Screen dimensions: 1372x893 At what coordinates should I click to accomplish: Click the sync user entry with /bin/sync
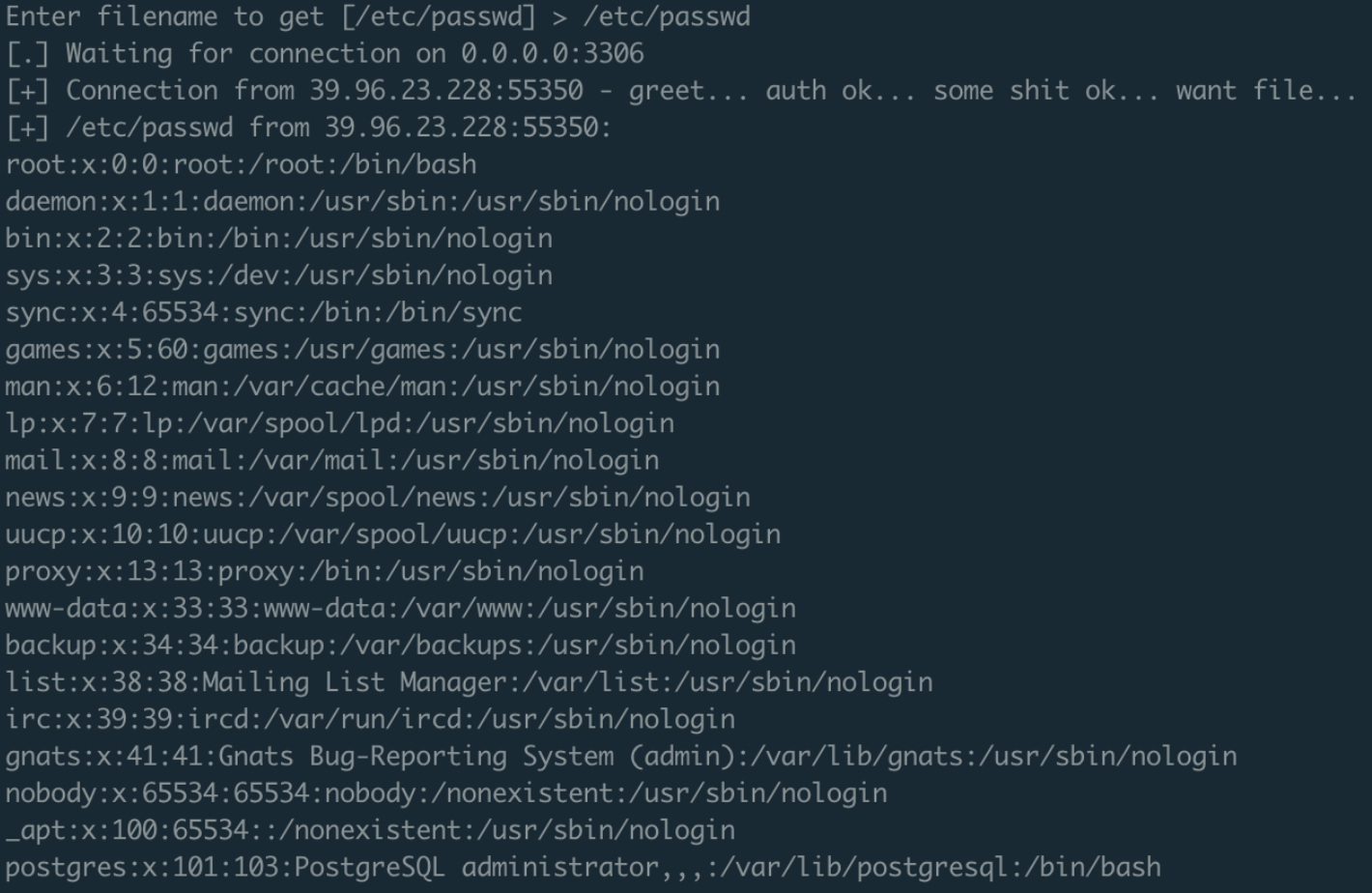tap(264, 312)
